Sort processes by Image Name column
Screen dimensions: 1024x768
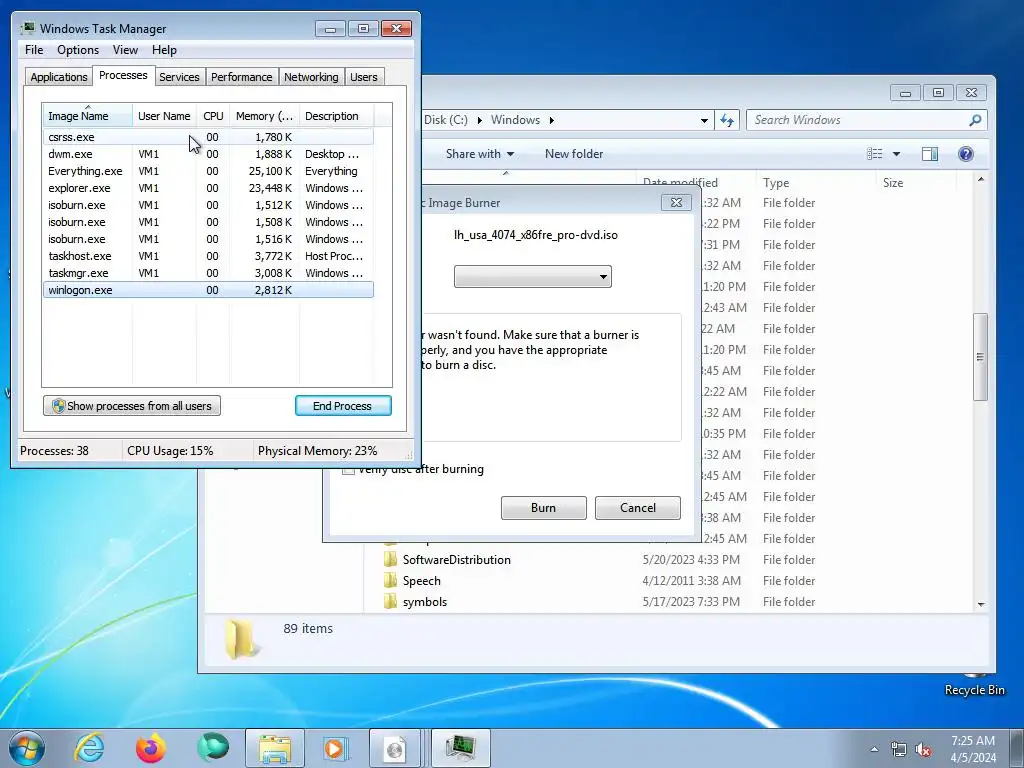click(x=88, y=116)
